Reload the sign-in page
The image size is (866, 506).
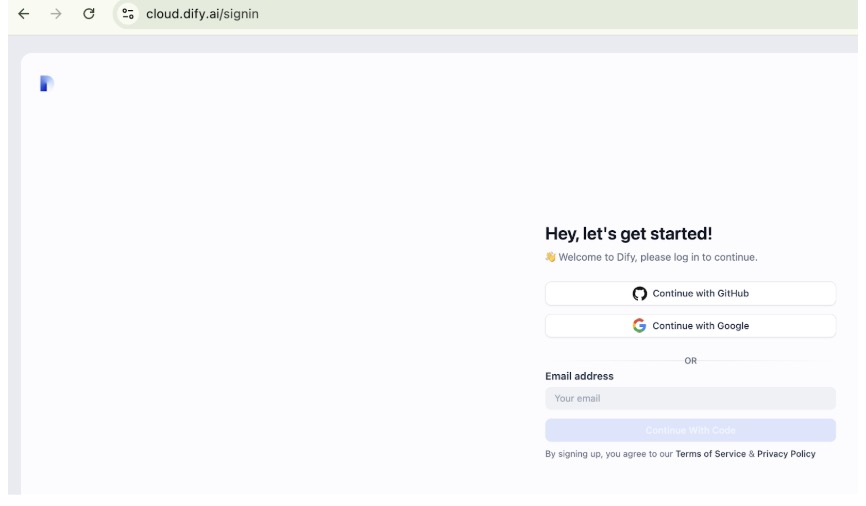(89, 14)
